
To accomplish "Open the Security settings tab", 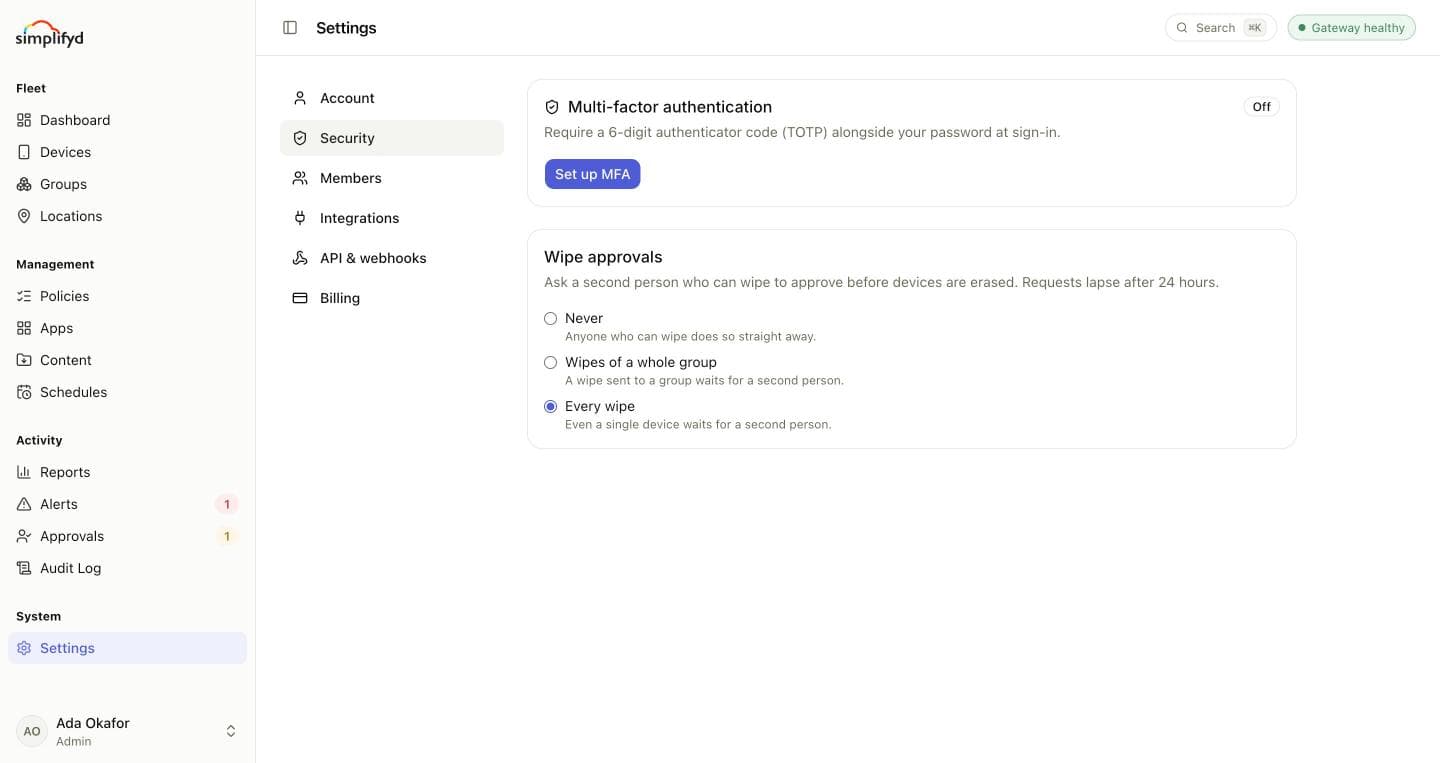I will [392, 138].
